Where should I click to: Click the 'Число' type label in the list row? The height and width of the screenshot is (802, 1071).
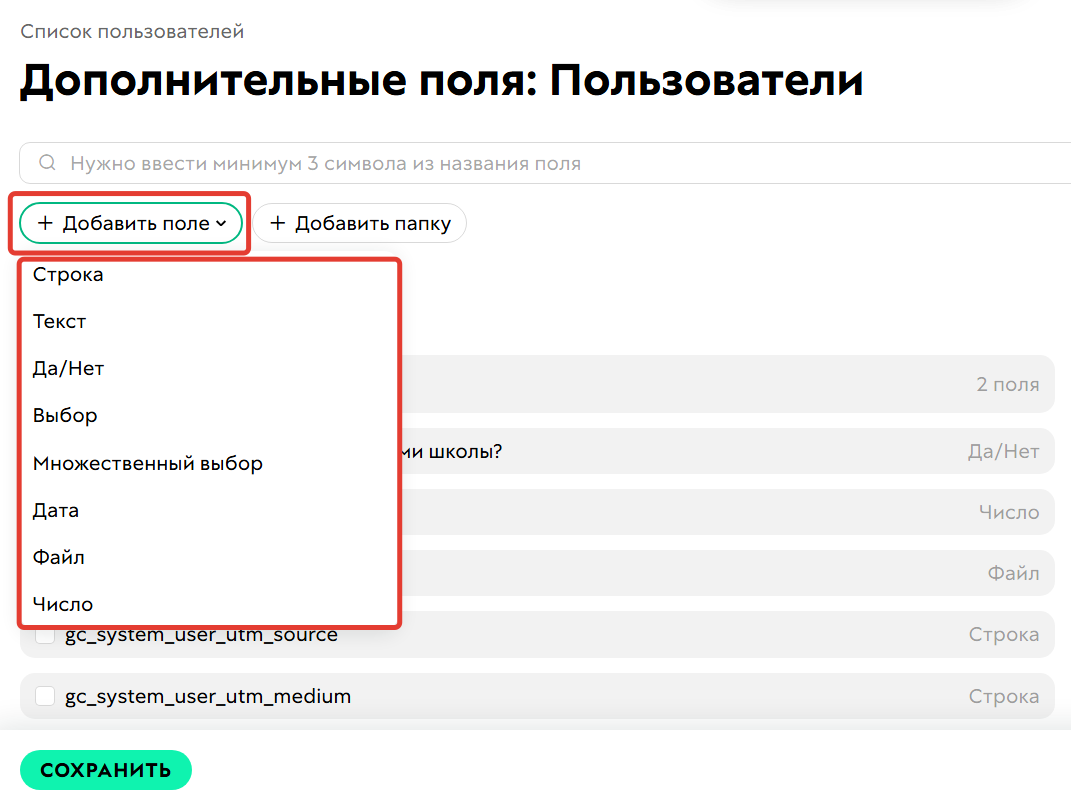(1009, 512)
